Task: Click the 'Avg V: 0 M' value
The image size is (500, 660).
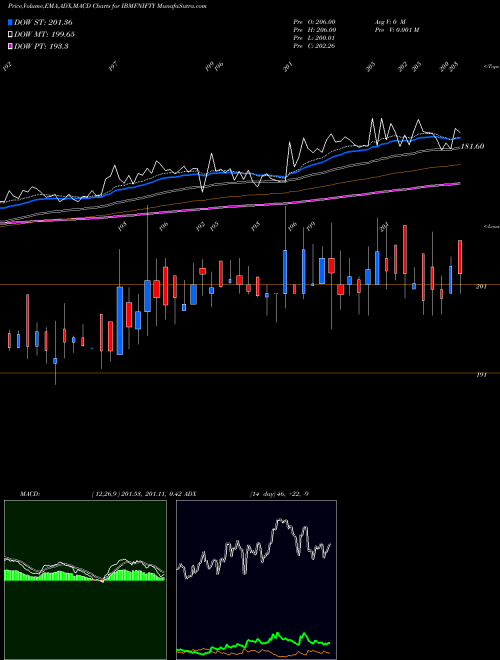Action: pyautogui.click(x=390, y=22)
